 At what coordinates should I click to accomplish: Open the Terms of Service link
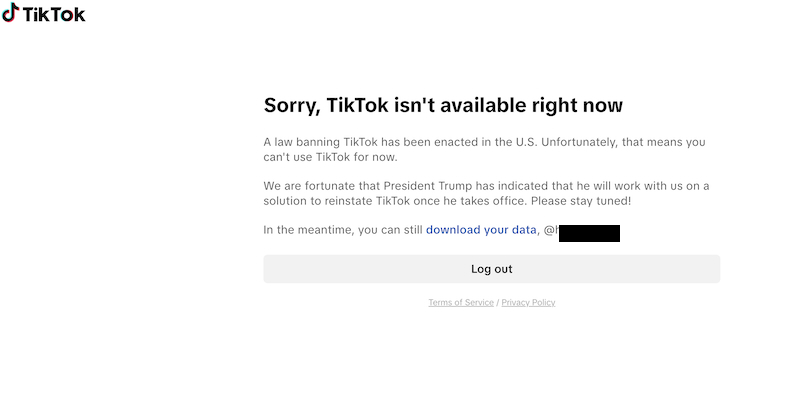click(461, 302)
